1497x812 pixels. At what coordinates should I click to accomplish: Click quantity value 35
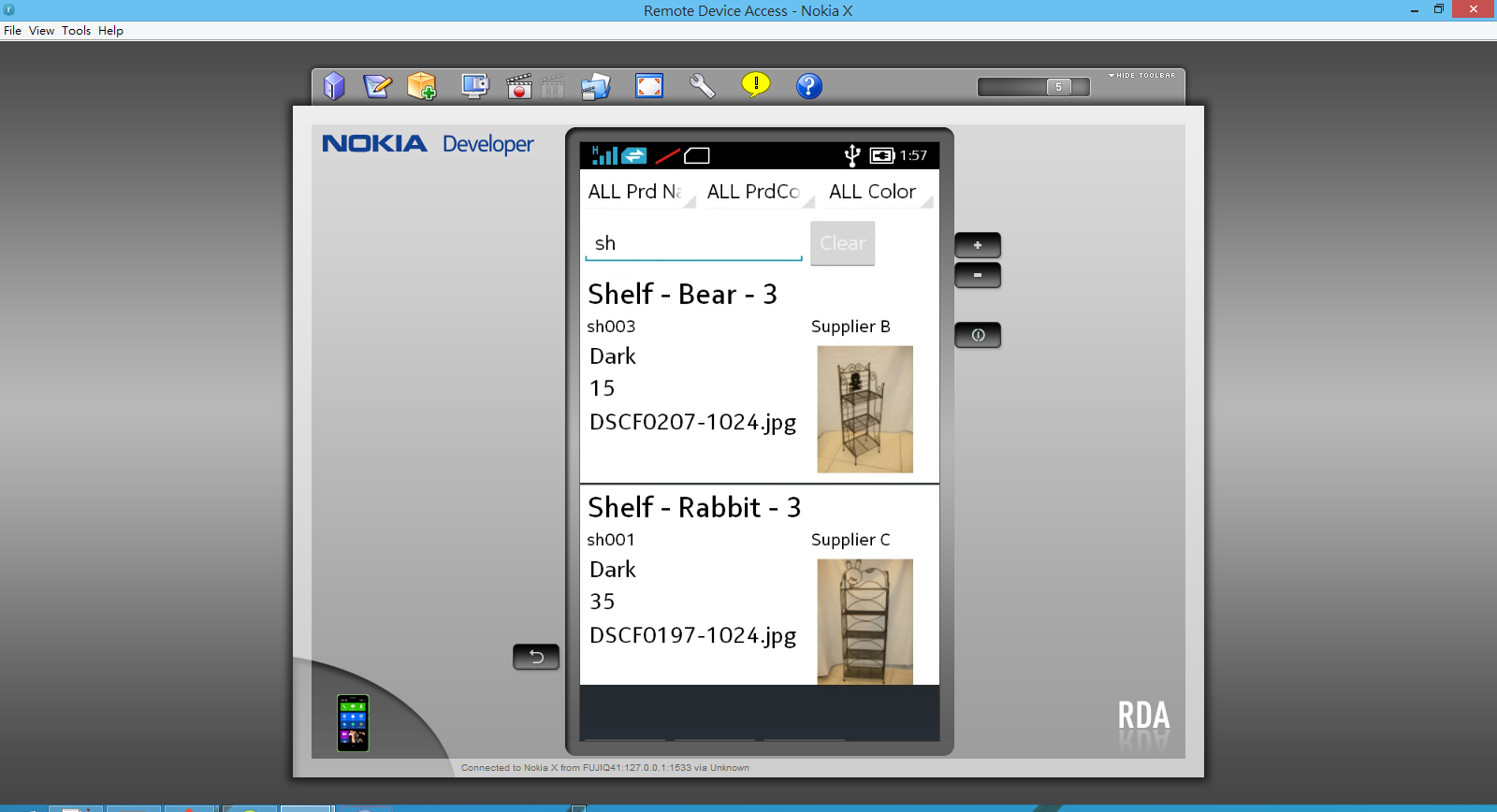602,602
